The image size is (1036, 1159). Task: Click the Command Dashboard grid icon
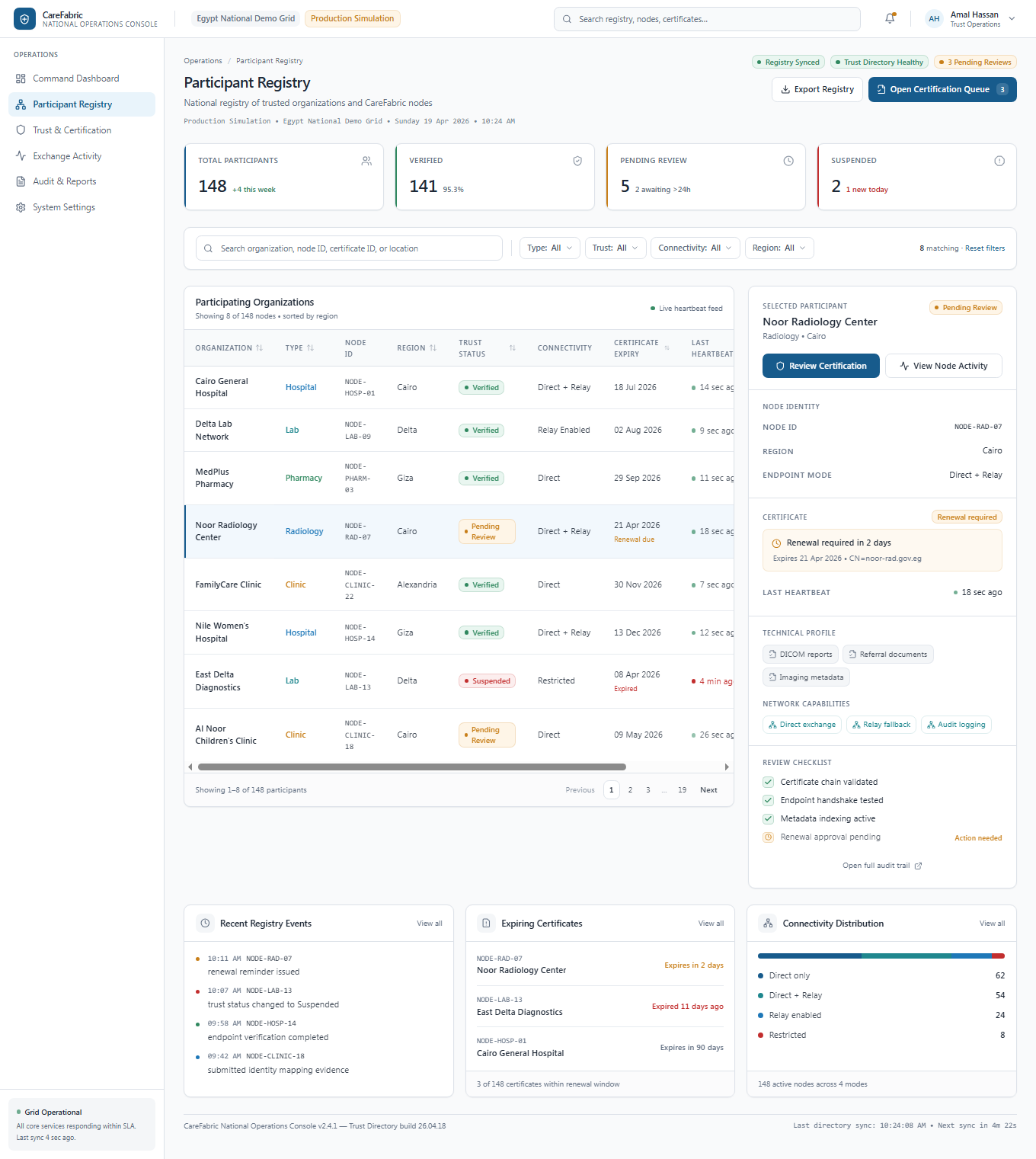pos(21,78)
